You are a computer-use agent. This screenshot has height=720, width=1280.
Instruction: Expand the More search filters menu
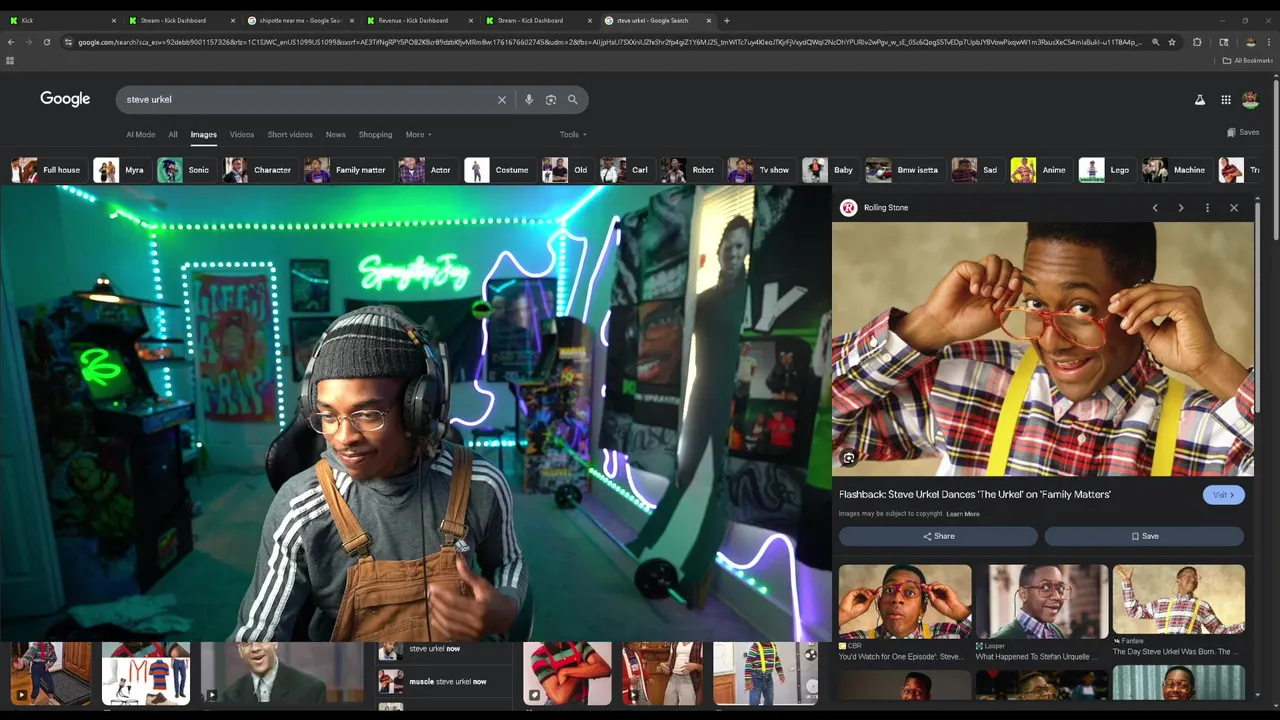[x=419, y=134]
